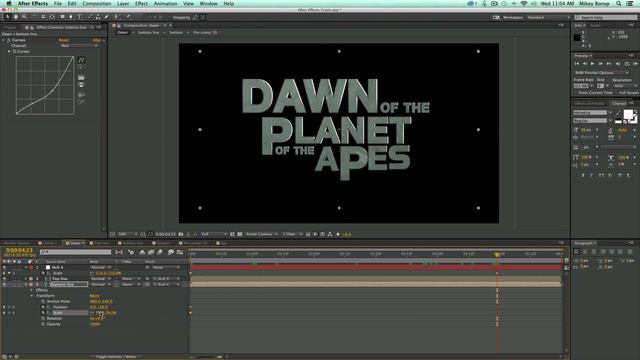Click the Wi-Fi icon in menu bar
This screenshot has height=360, width=640.
[x=524, y=4]
